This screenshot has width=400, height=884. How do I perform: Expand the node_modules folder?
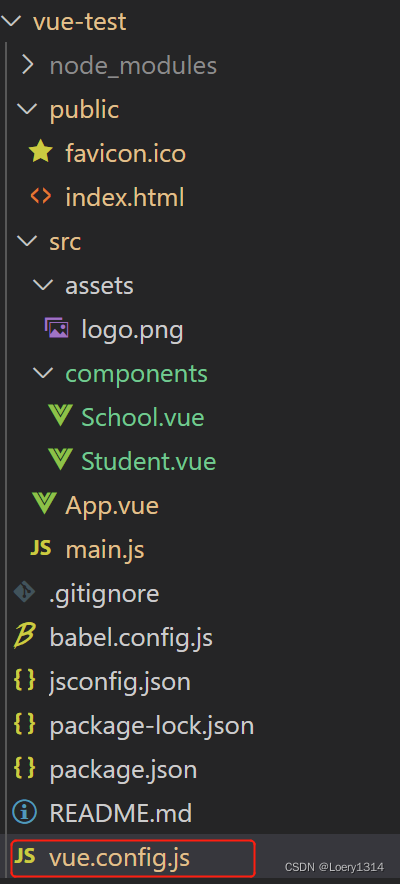[27, 65]
